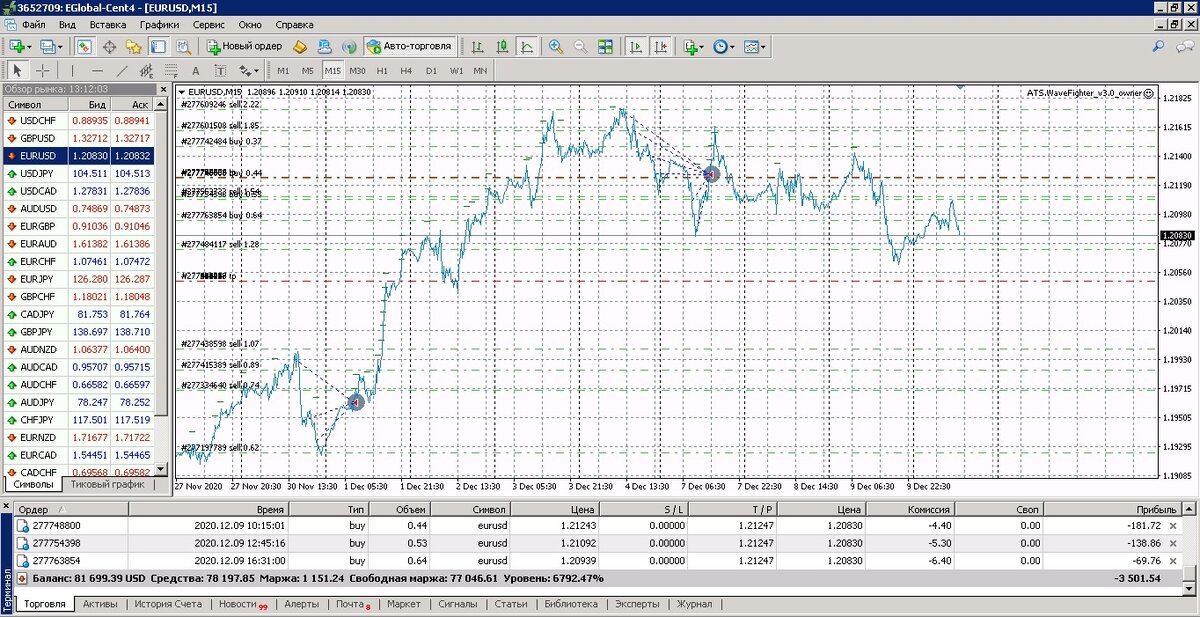Click the Signals broadcast icon

(349, 46)
